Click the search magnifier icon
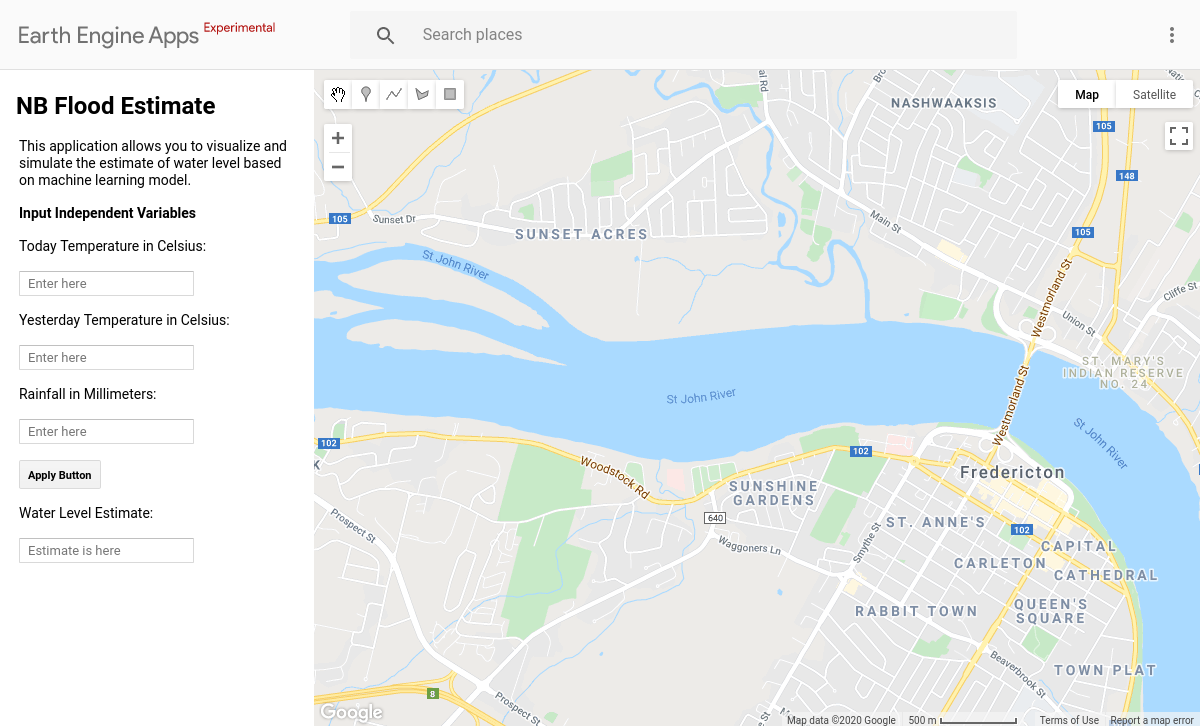This screenshot has height=726, width=1200. (385, 35)
